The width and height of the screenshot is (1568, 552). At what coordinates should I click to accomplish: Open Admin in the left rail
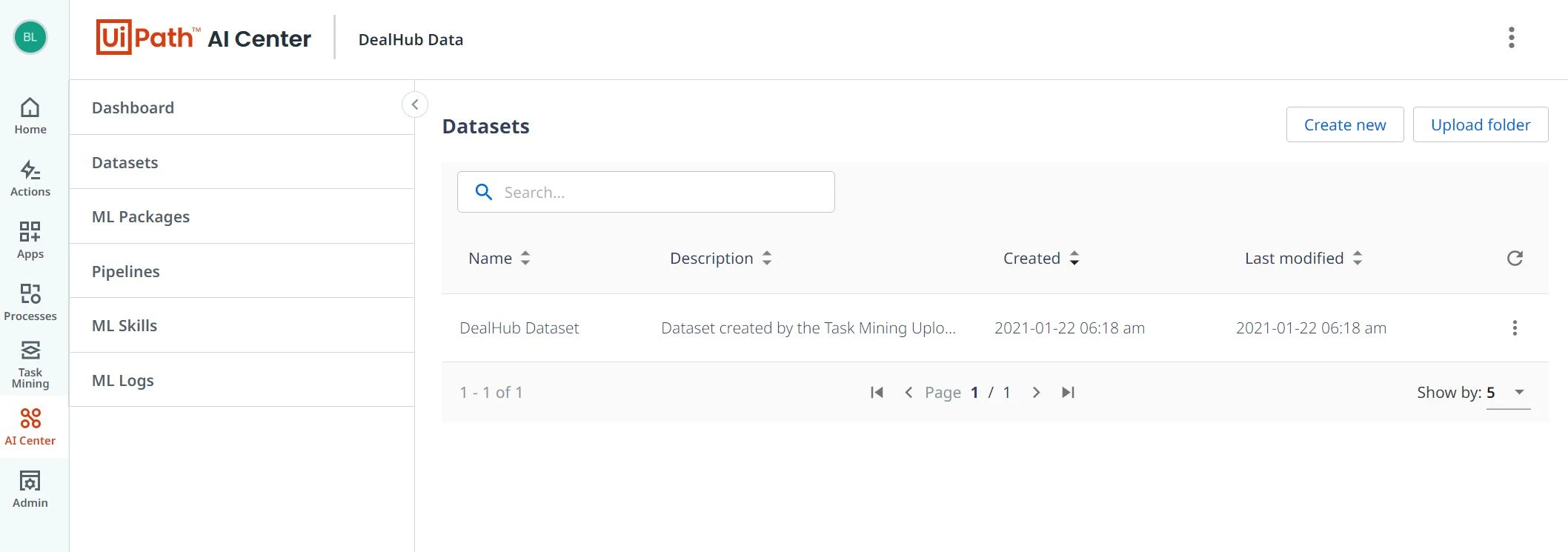[x=30, y=490]
